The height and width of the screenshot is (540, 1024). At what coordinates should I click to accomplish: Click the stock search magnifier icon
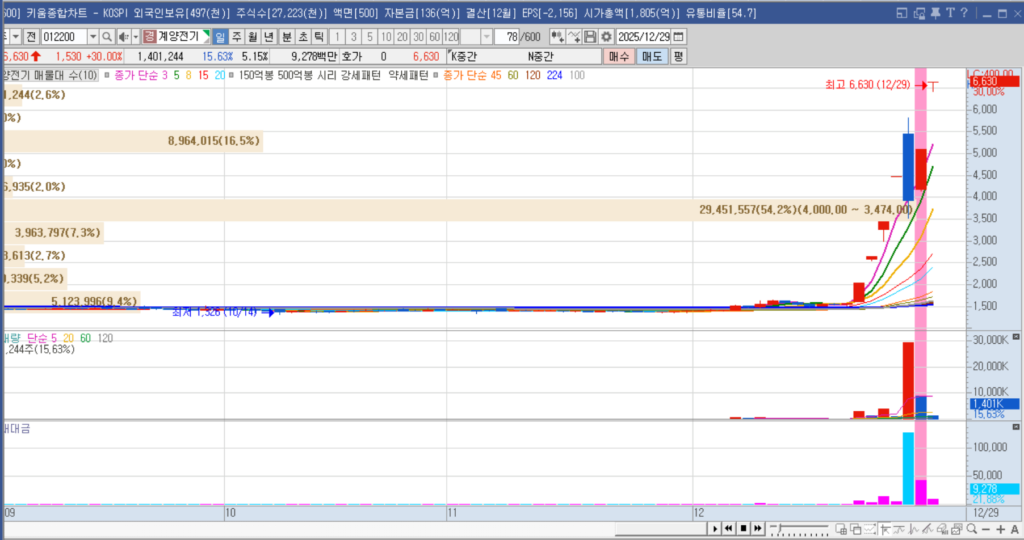point(108,37)
